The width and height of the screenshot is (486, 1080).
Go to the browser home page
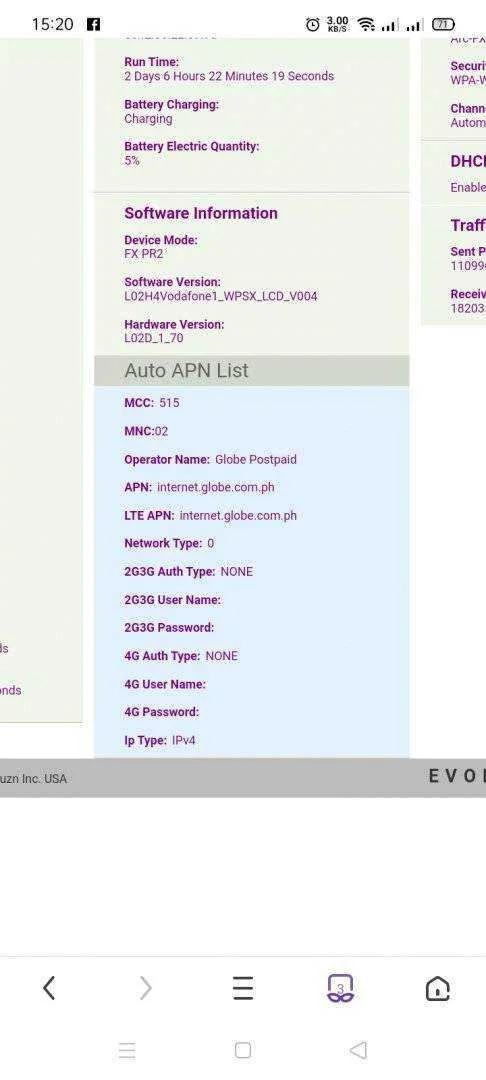pos(438,988)
